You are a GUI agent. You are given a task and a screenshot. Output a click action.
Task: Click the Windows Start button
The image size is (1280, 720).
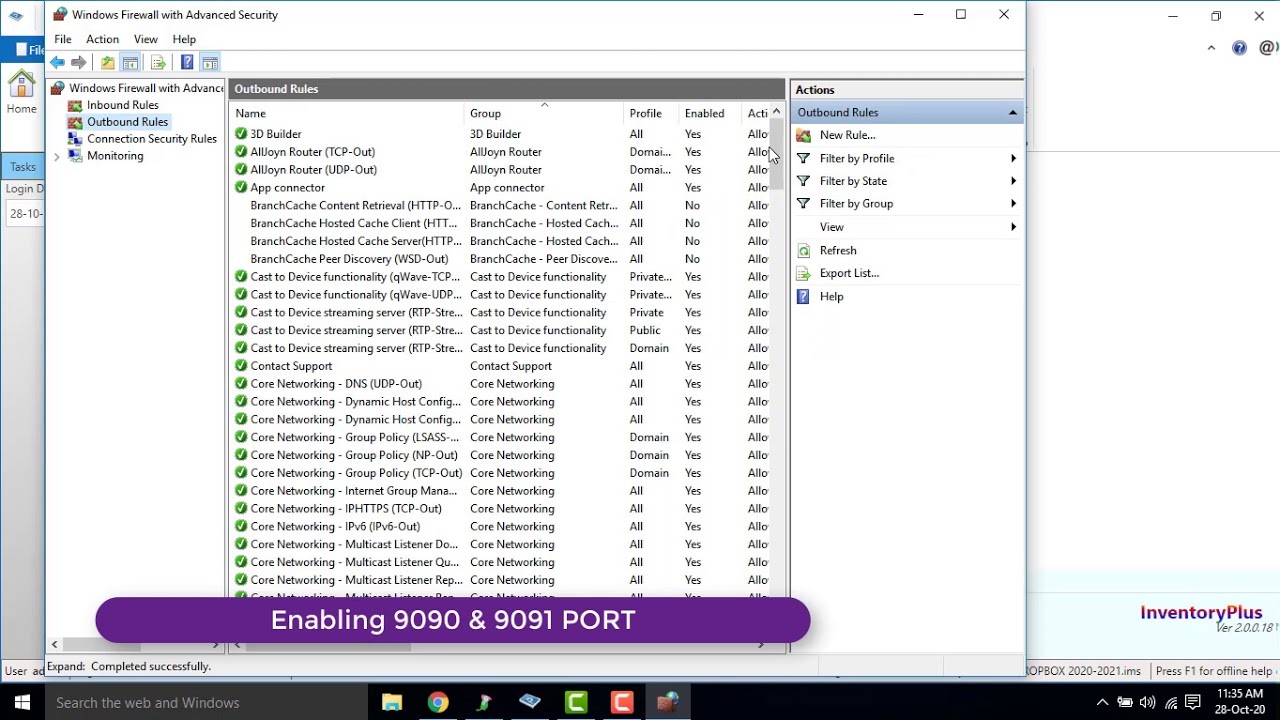click(x=22, y=702)
